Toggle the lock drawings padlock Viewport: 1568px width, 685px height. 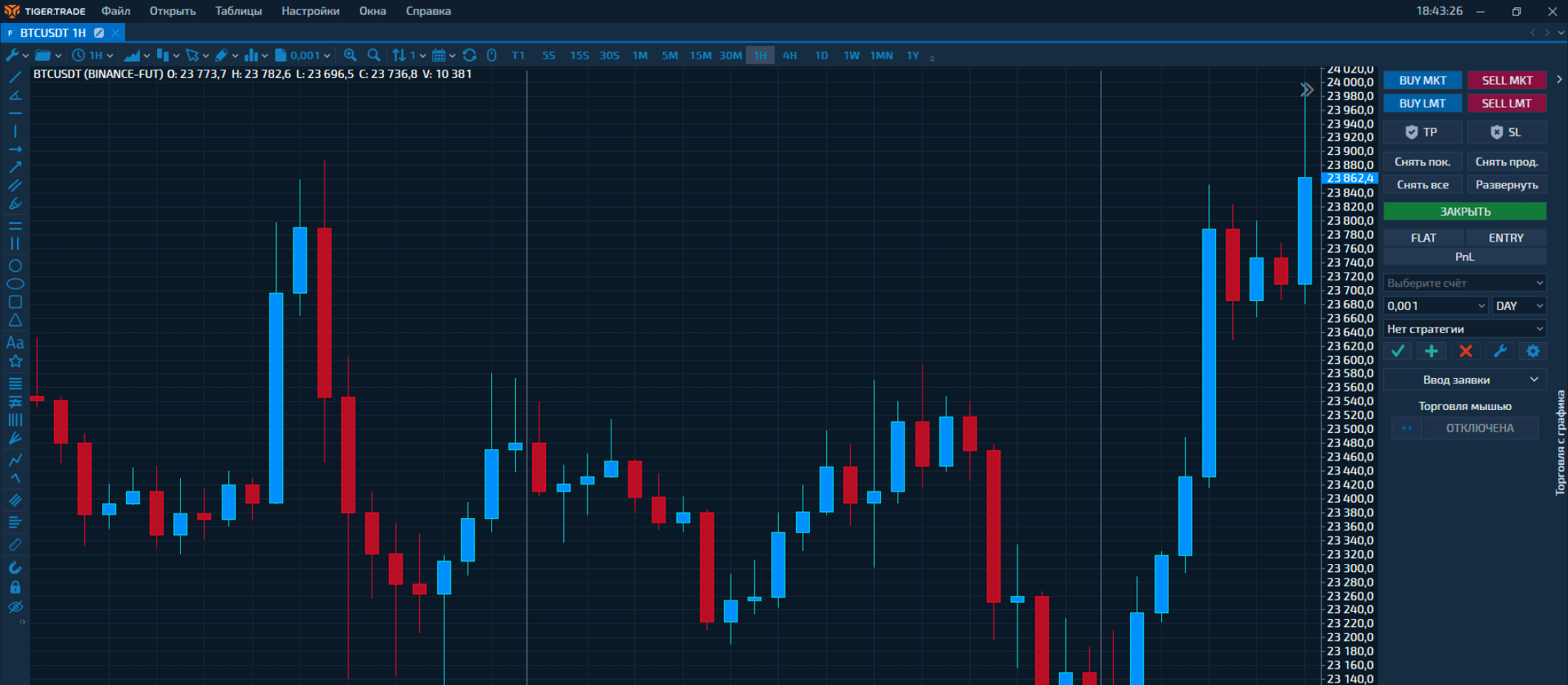(x=15, y=587)
